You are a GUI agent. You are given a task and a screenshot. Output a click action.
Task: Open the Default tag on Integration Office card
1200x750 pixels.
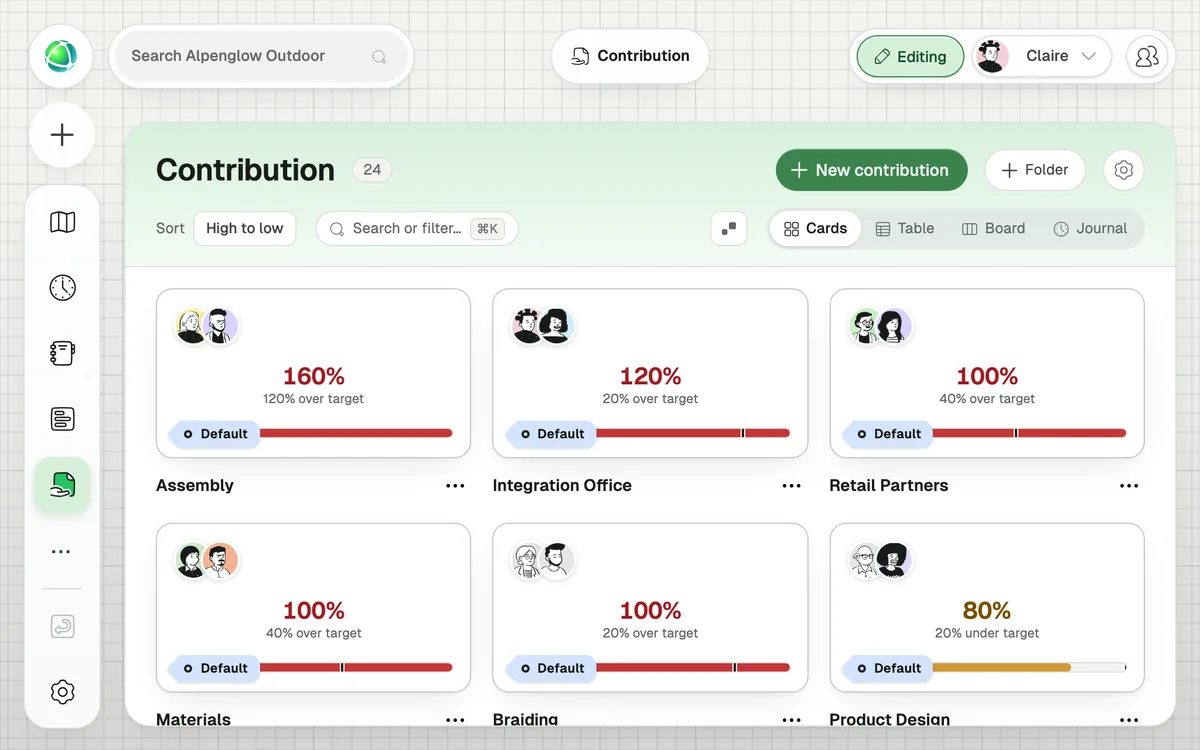tap(551, 434)
